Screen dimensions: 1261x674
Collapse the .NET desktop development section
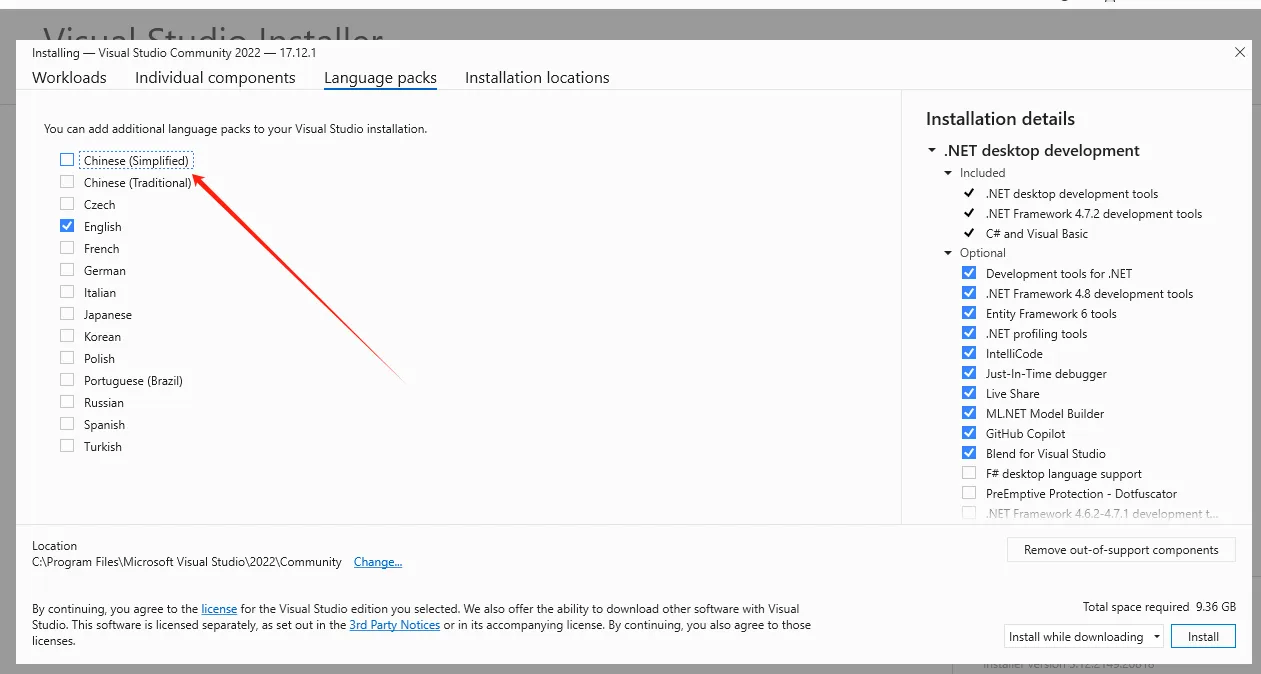tap(932, 151)
